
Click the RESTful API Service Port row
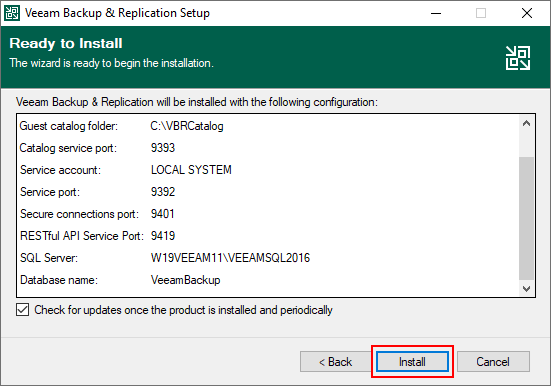point(267,236)
